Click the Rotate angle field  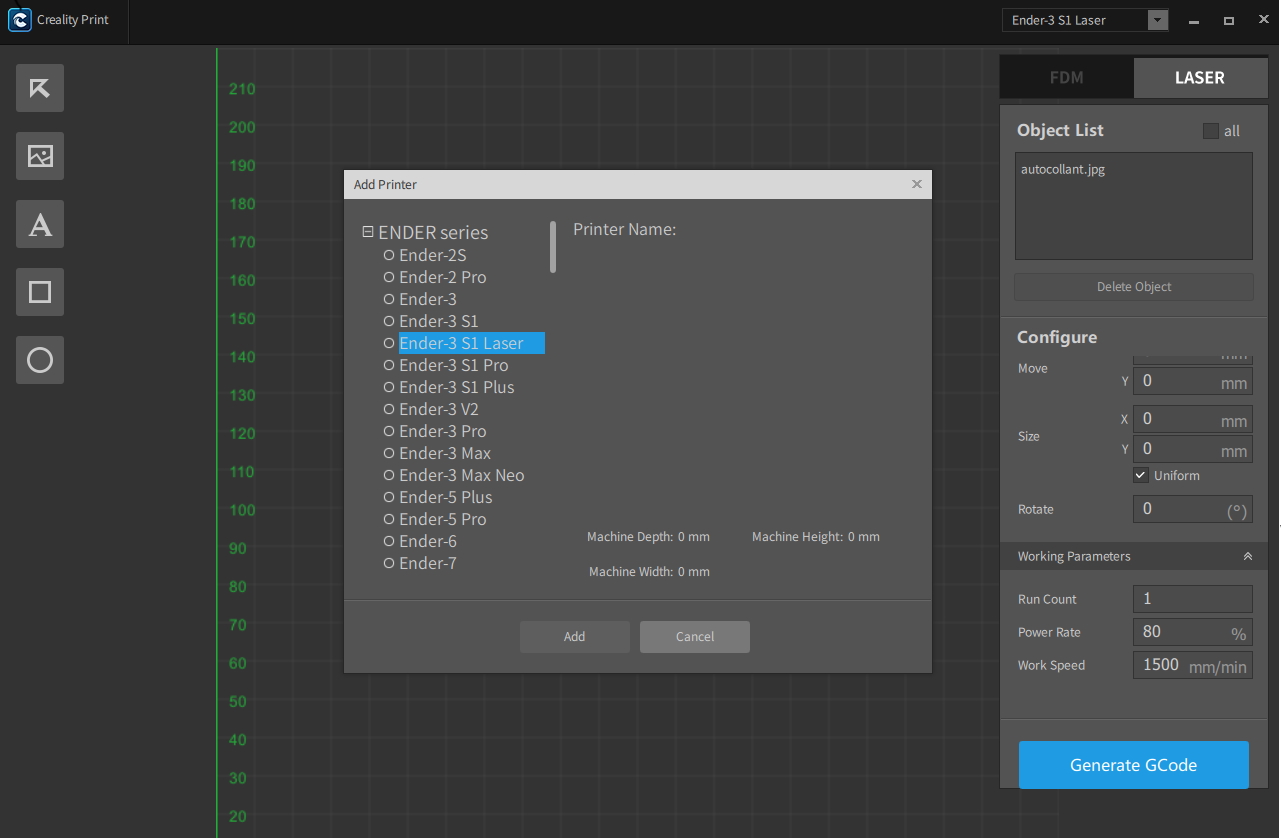pyautogui.click(x=1193, y=509)
